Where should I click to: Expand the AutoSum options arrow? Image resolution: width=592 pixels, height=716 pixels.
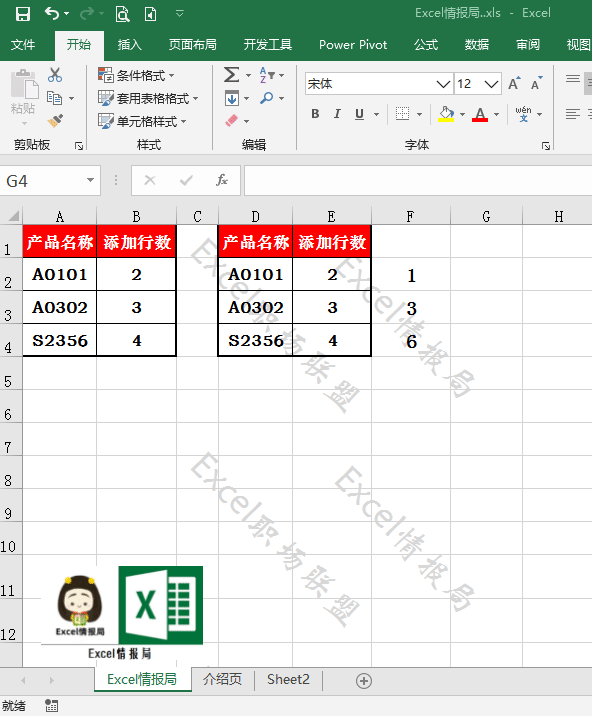click(x=248, y=75)
